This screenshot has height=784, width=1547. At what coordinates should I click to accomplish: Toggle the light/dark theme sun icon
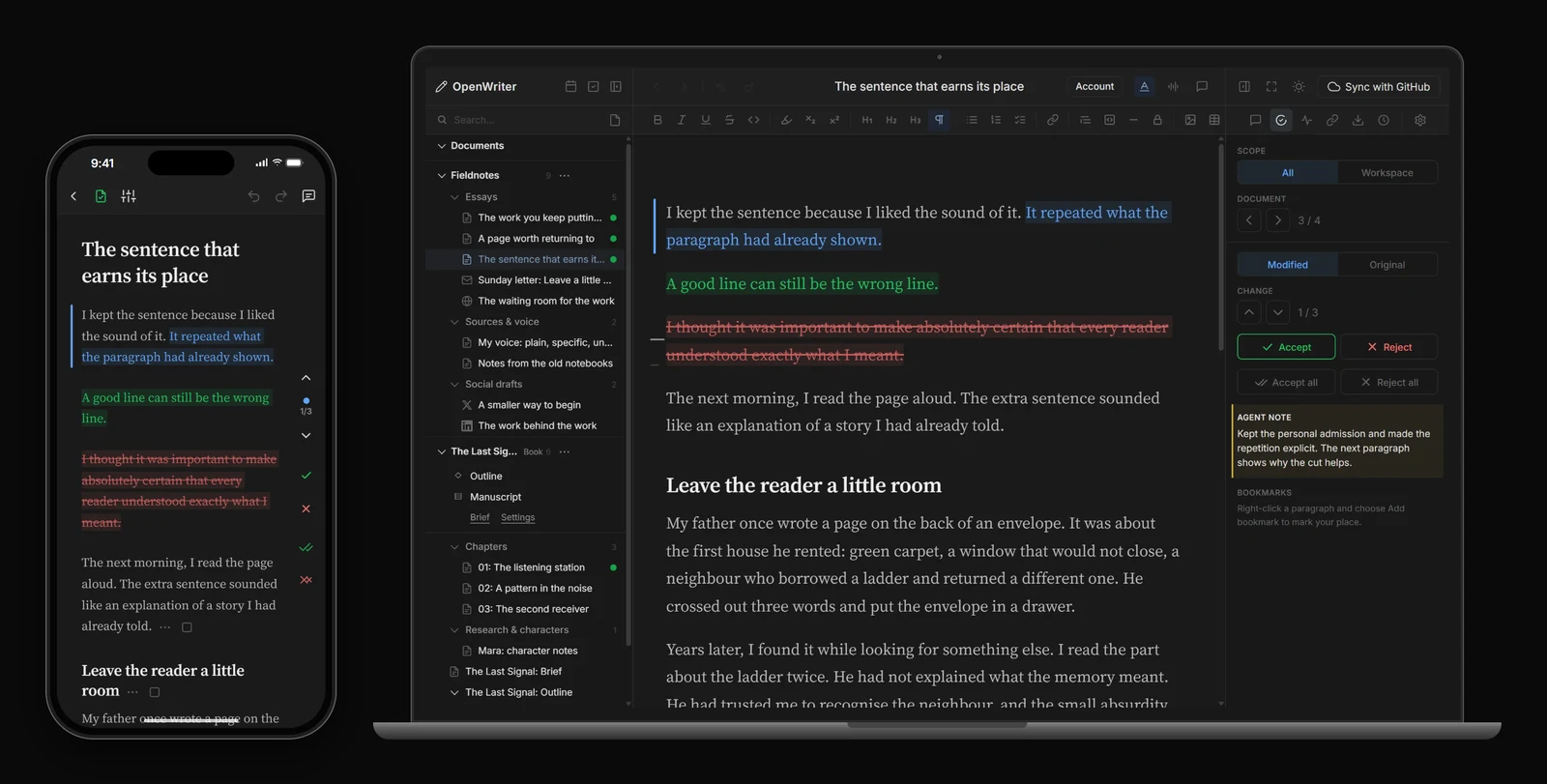[x=1299, y=86]
